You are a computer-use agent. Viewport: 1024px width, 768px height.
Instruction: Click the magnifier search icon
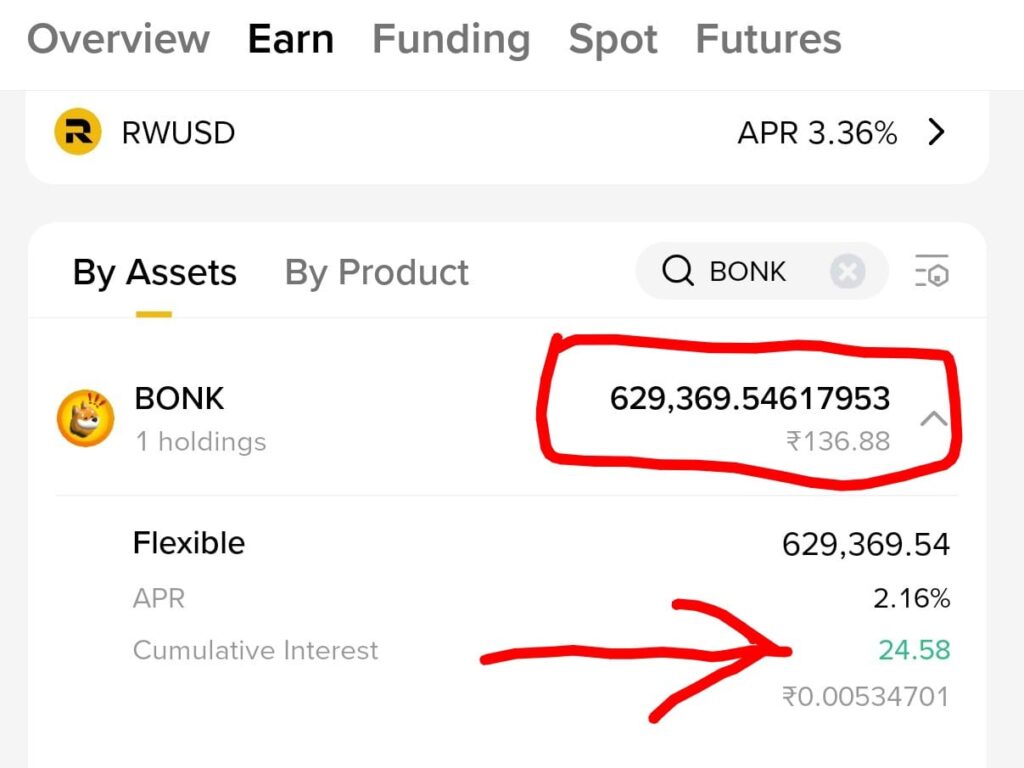[677, 270]
